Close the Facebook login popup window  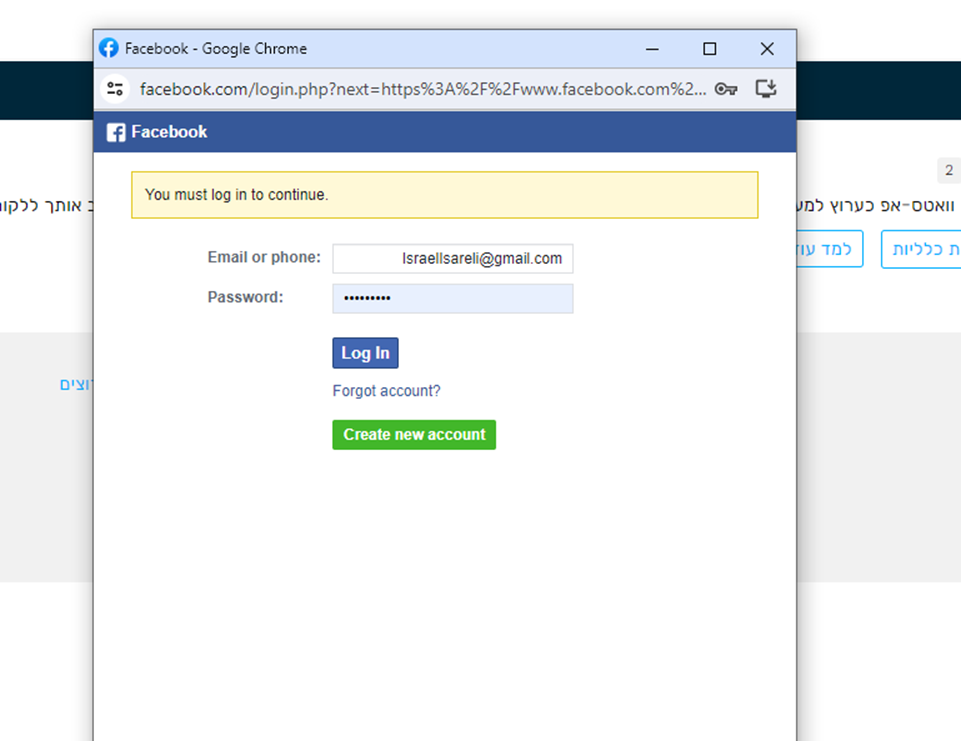767,49
